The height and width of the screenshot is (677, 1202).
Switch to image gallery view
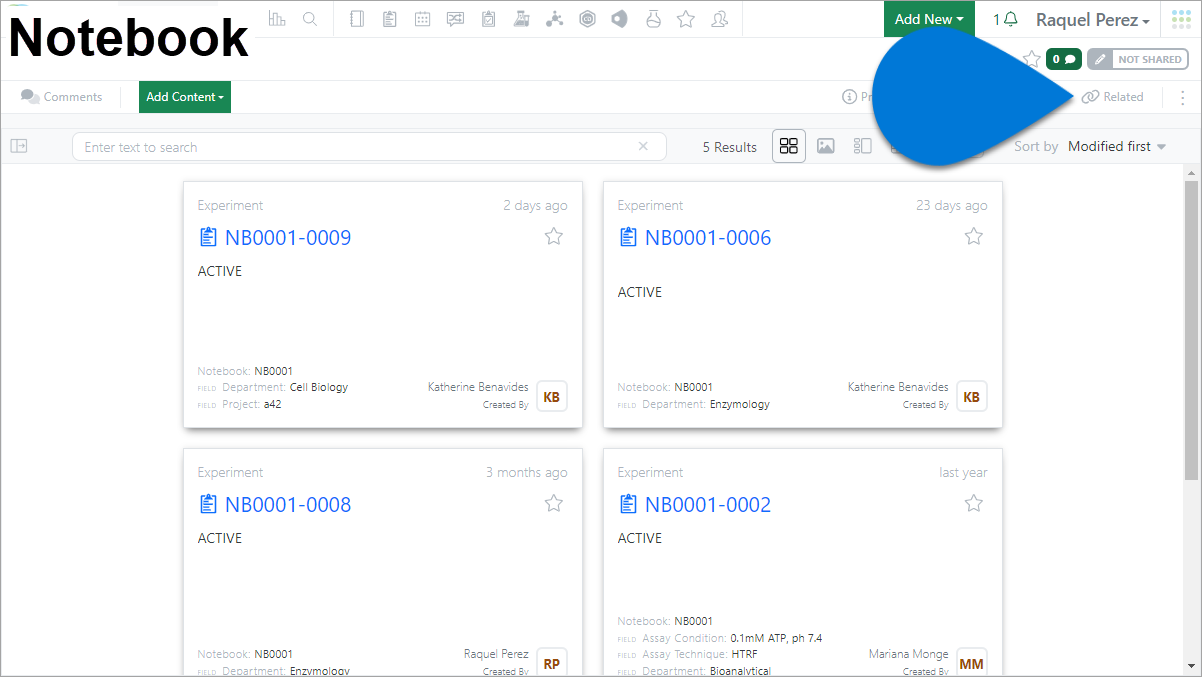click(825, 146)
